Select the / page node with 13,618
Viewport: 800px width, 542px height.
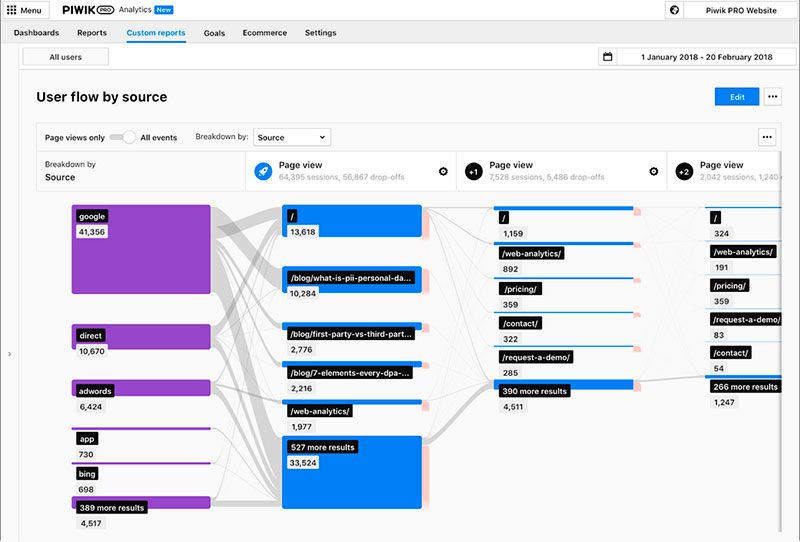coord(352,221)
